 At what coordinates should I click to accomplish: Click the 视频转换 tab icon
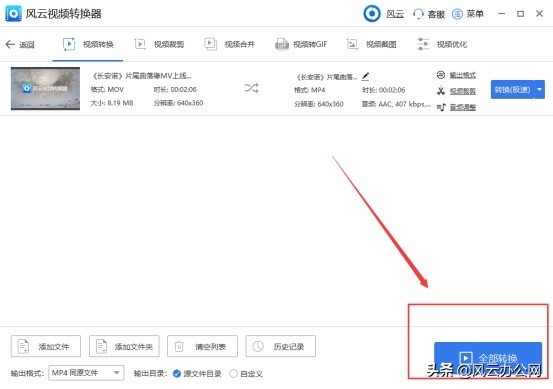tap(69, 44)
